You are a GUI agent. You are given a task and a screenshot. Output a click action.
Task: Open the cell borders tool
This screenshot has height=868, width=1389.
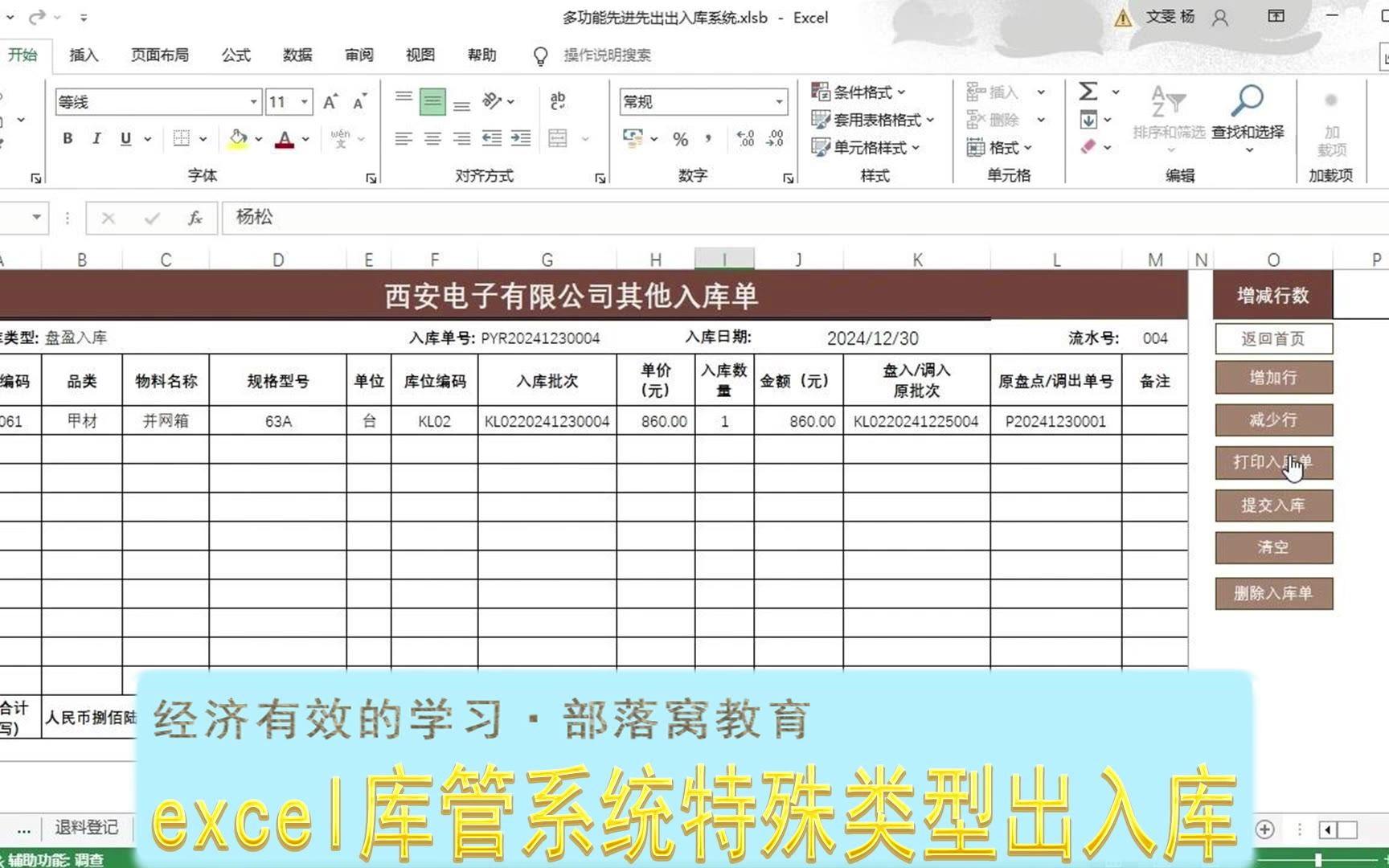[x=182, y=138]
